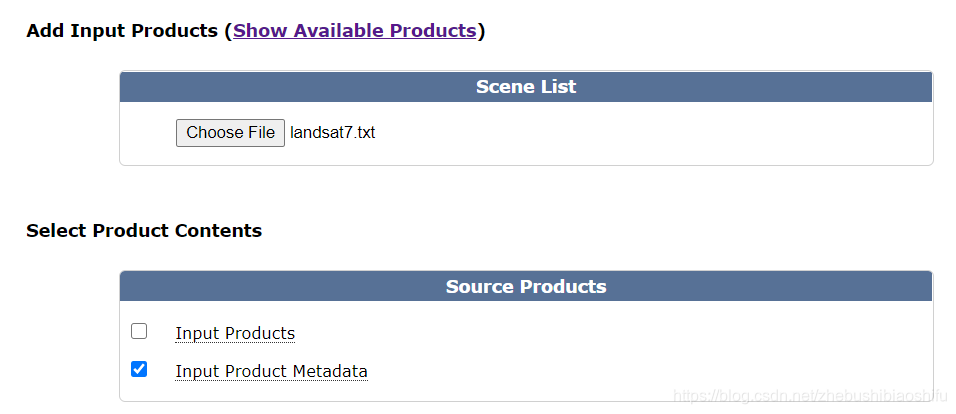Click the Input Product Metadata label text

[x=271, y=371]
